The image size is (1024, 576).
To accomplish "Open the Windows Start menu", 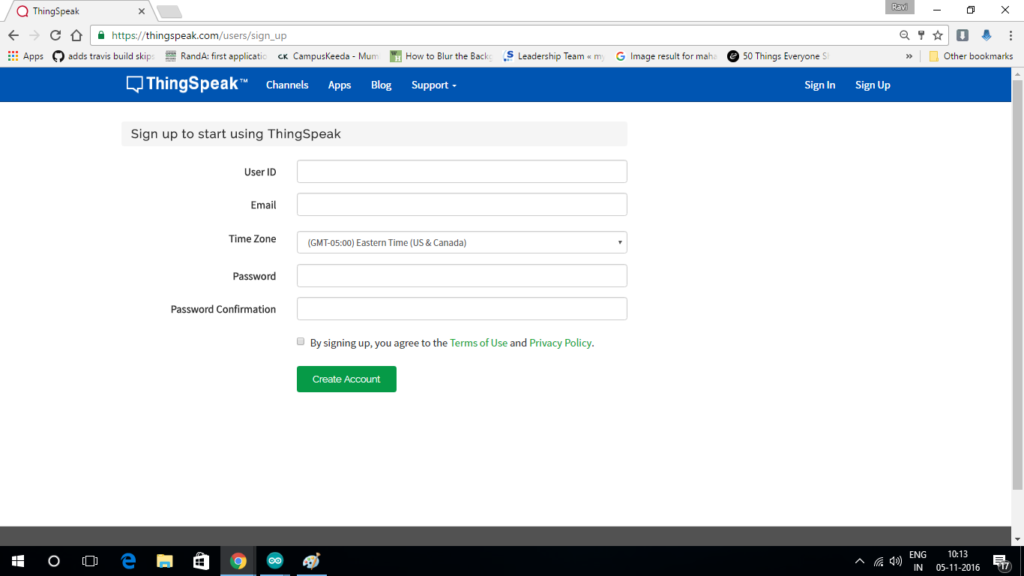I will point(18,561).
